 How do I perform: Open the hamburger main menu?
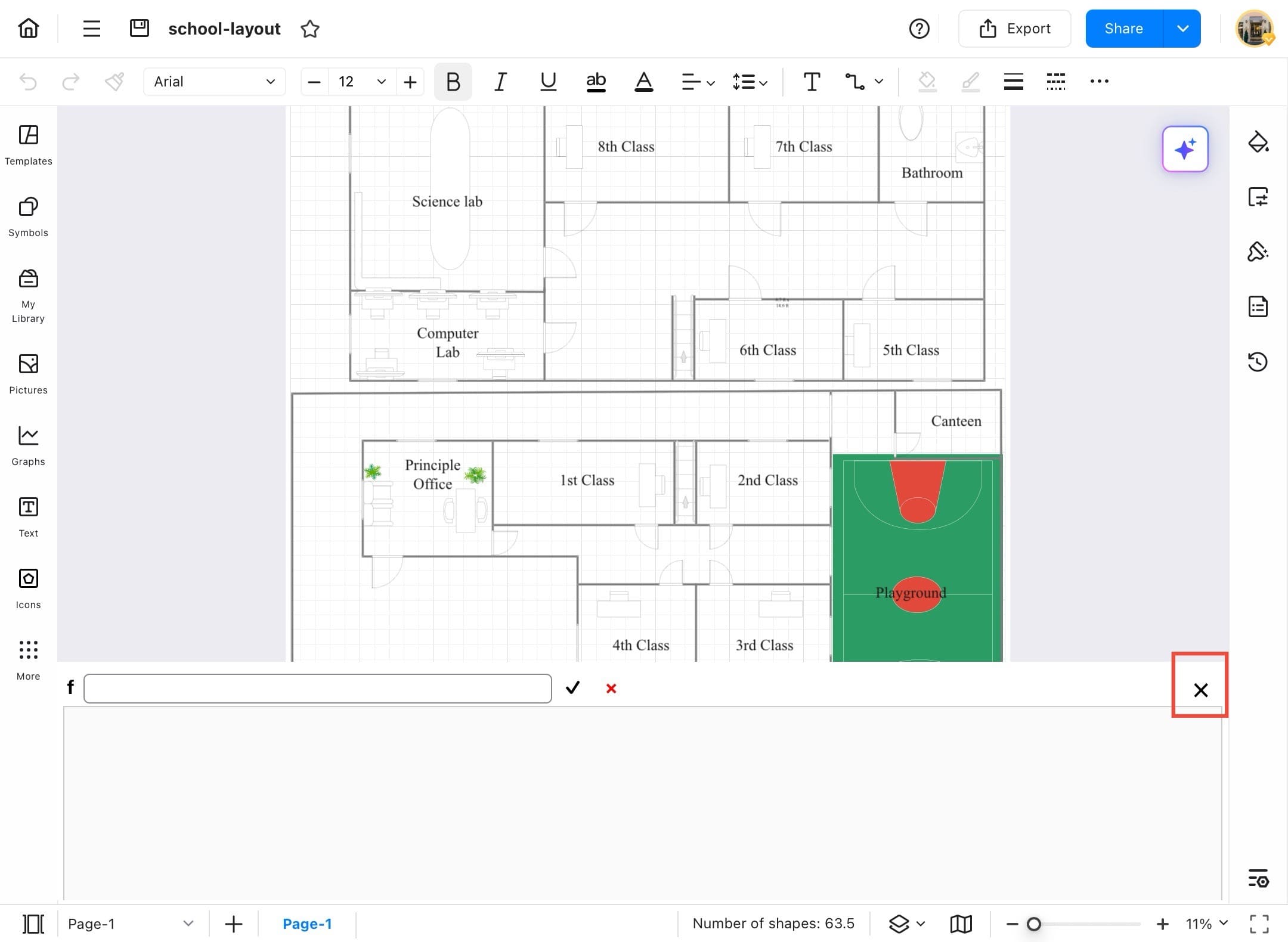click(91, 29)
